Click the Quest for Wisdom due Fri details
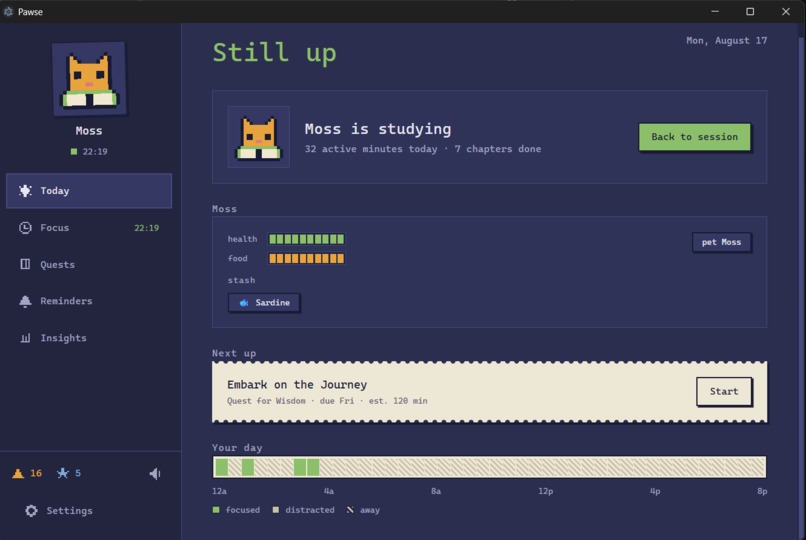806x540 pixels. 327,401
